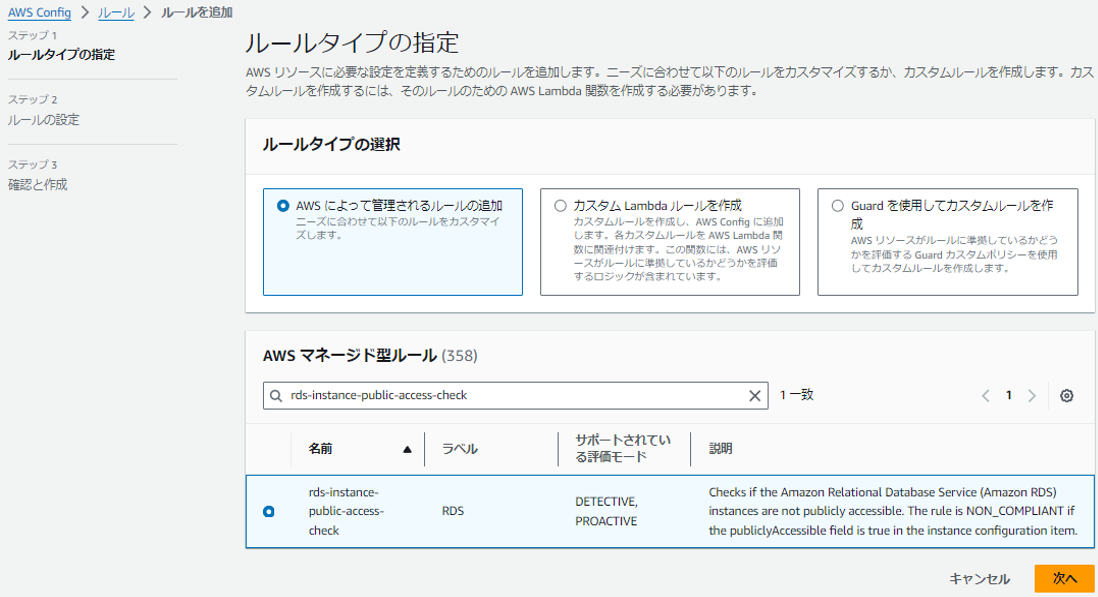Sort rules by 名前 column arrow
1098x597 pixels.
coord(407,449)
